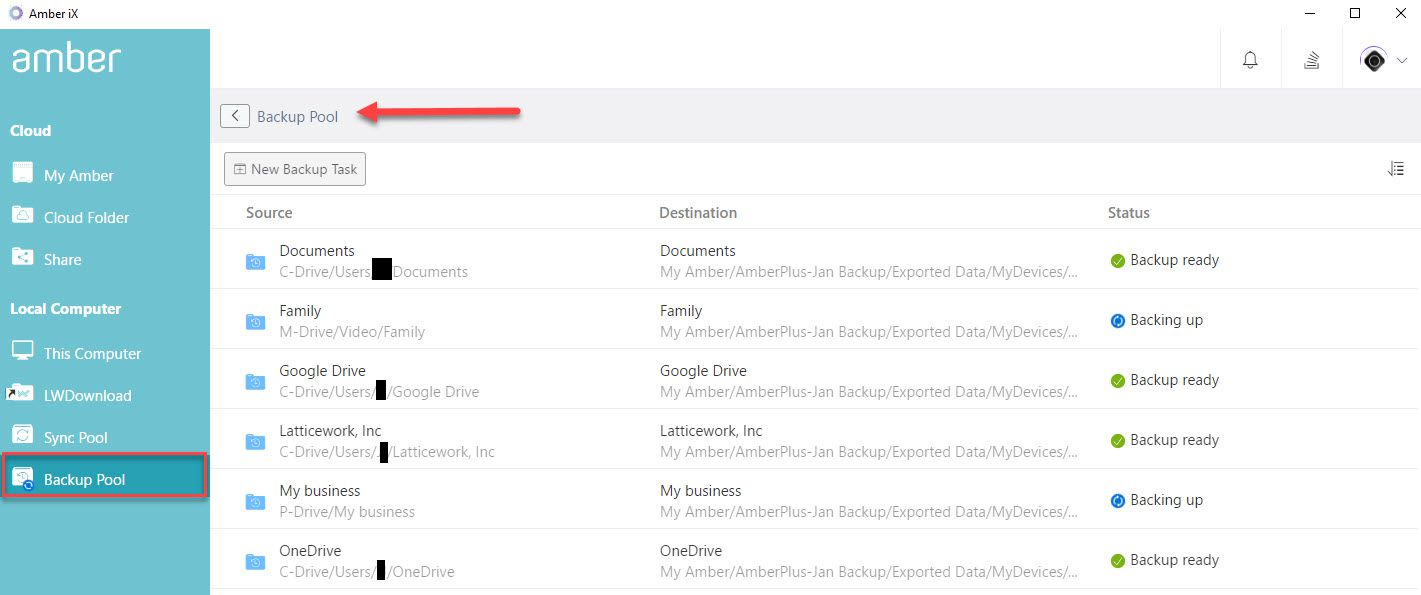This screenshot has height=595, width=1421.
Task: Go back using the left chevron button
Action: (235, 116)
